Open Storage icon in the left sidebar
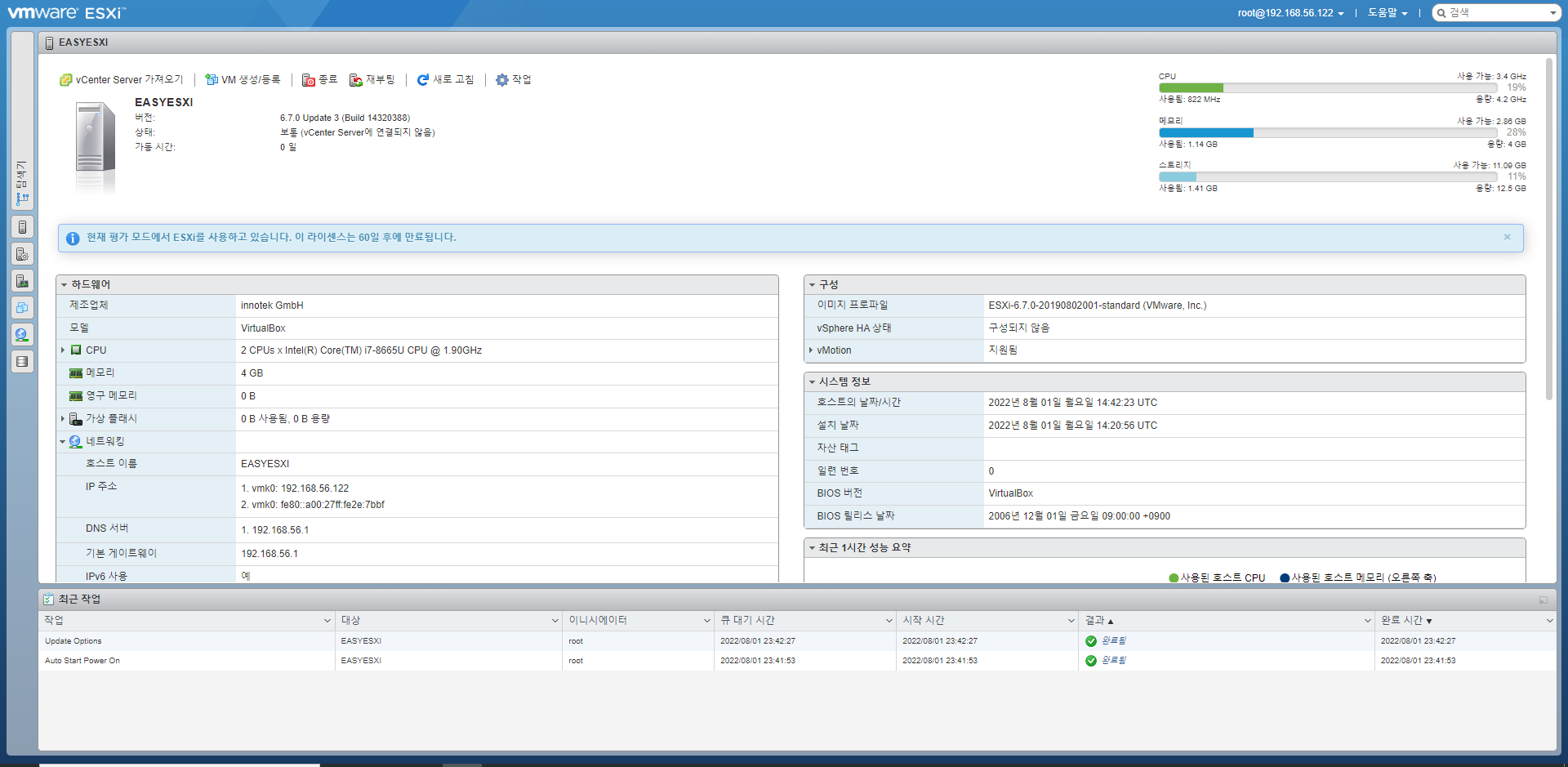Screen dimensions: 1568x767 pos(22,362)
